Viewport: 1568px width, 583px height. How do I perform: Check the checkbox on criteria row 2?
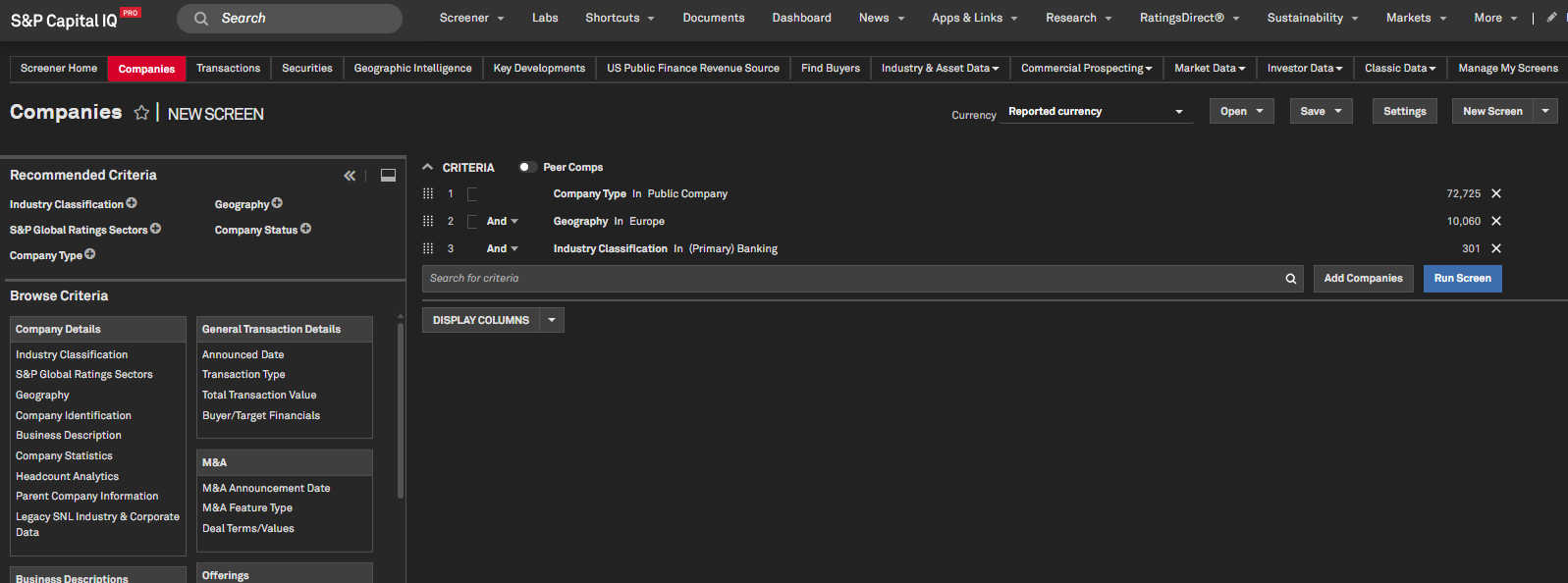pos(472,221)
